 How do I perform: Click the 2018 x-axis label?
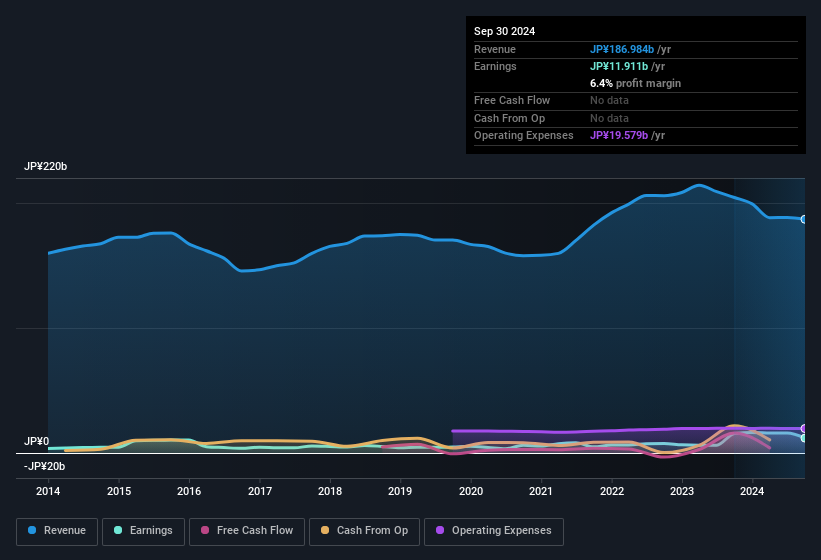[x=330, y=491]
